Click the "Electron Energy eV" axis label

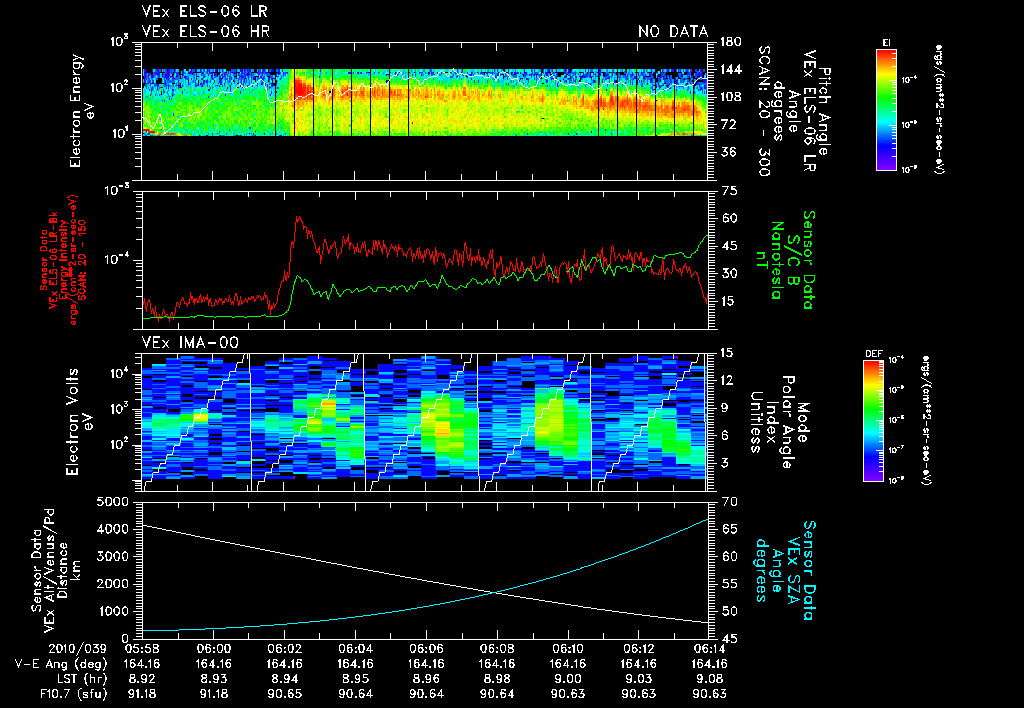82,110
